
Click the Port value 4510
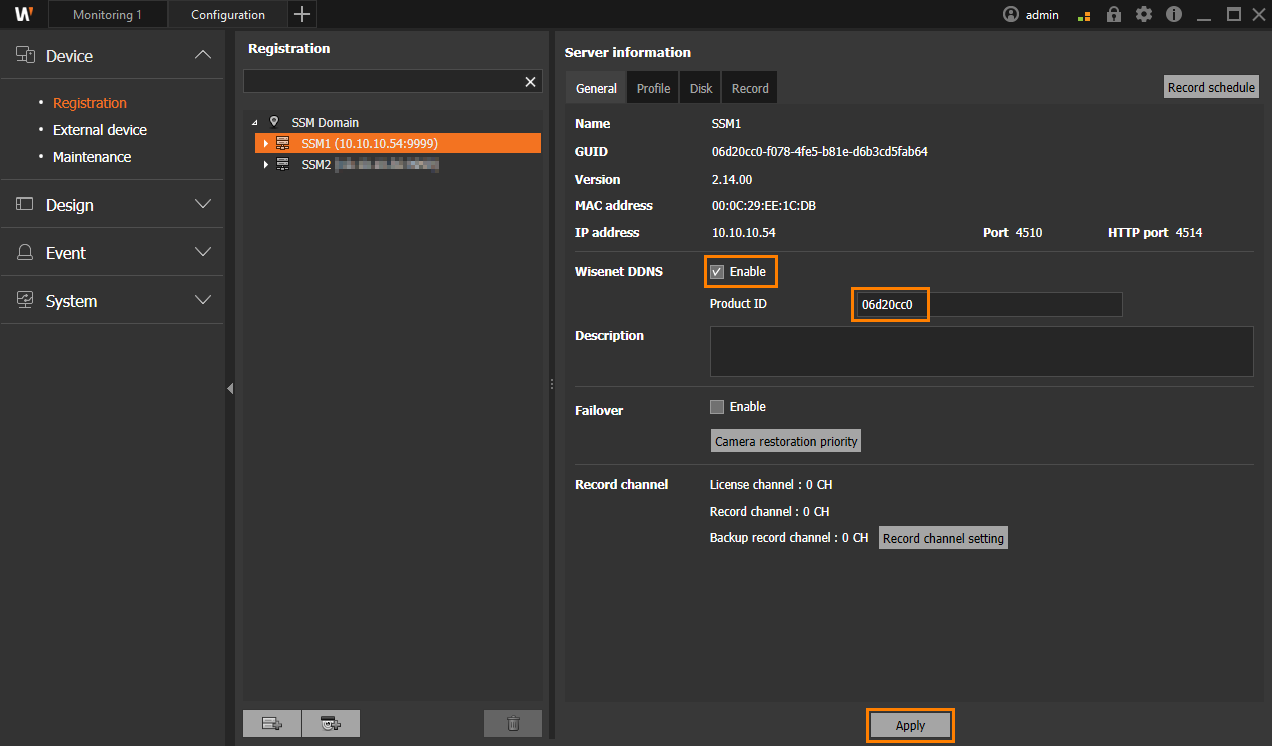point(1029,233)
